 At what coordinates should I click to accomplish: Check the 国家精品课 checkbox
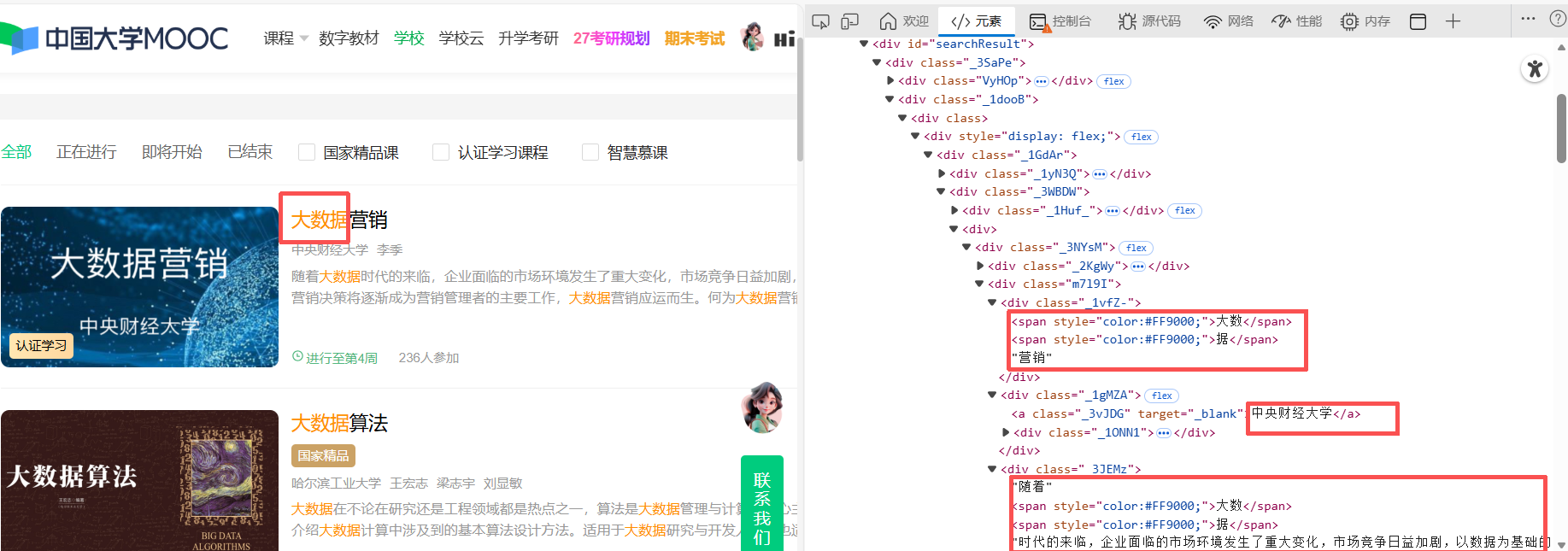(307, 152)
